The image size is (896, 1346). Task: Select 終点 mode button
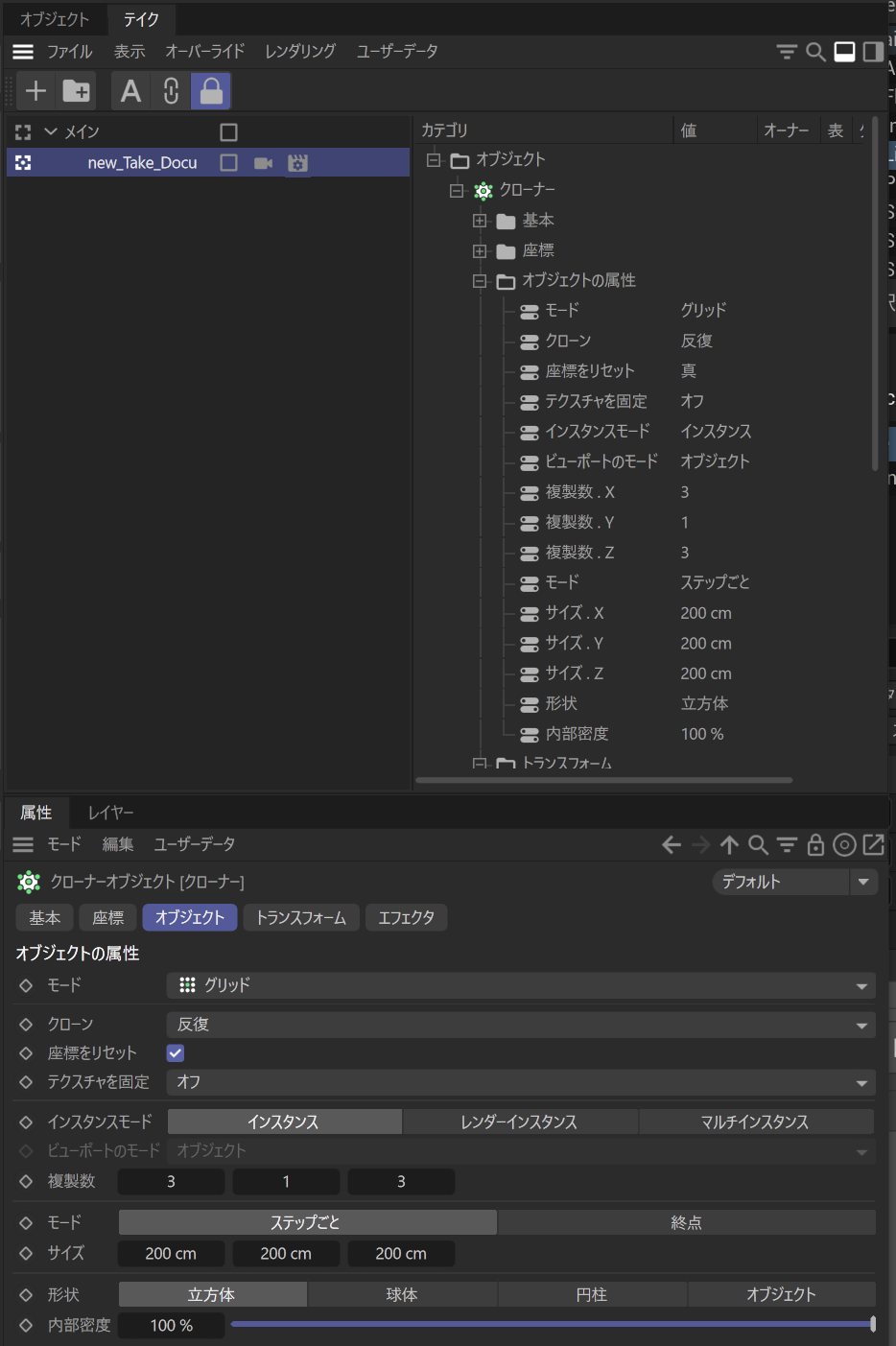coord(686,1223)
